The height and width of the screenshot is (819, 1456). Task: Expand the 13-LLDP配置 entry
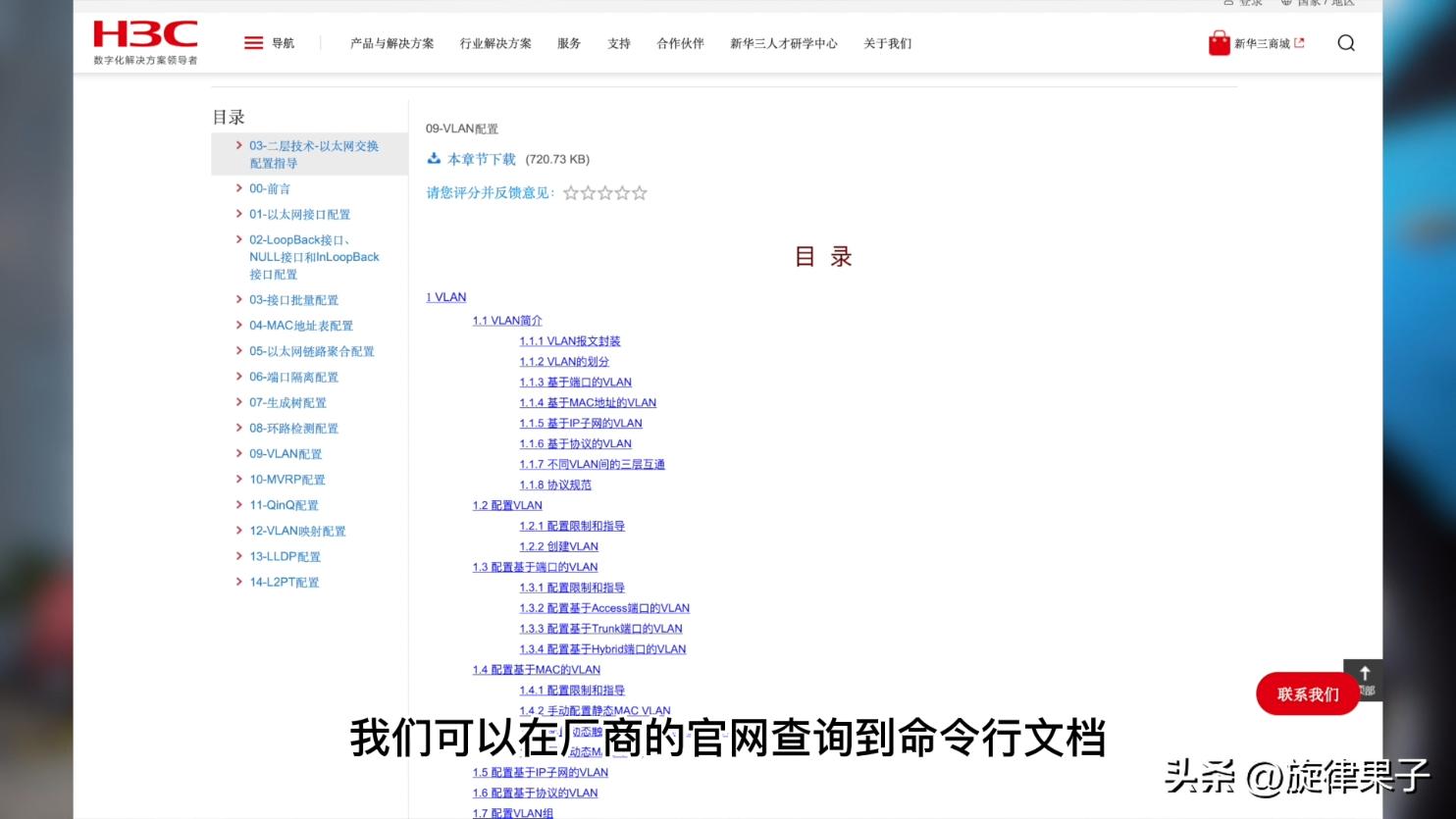238,555
